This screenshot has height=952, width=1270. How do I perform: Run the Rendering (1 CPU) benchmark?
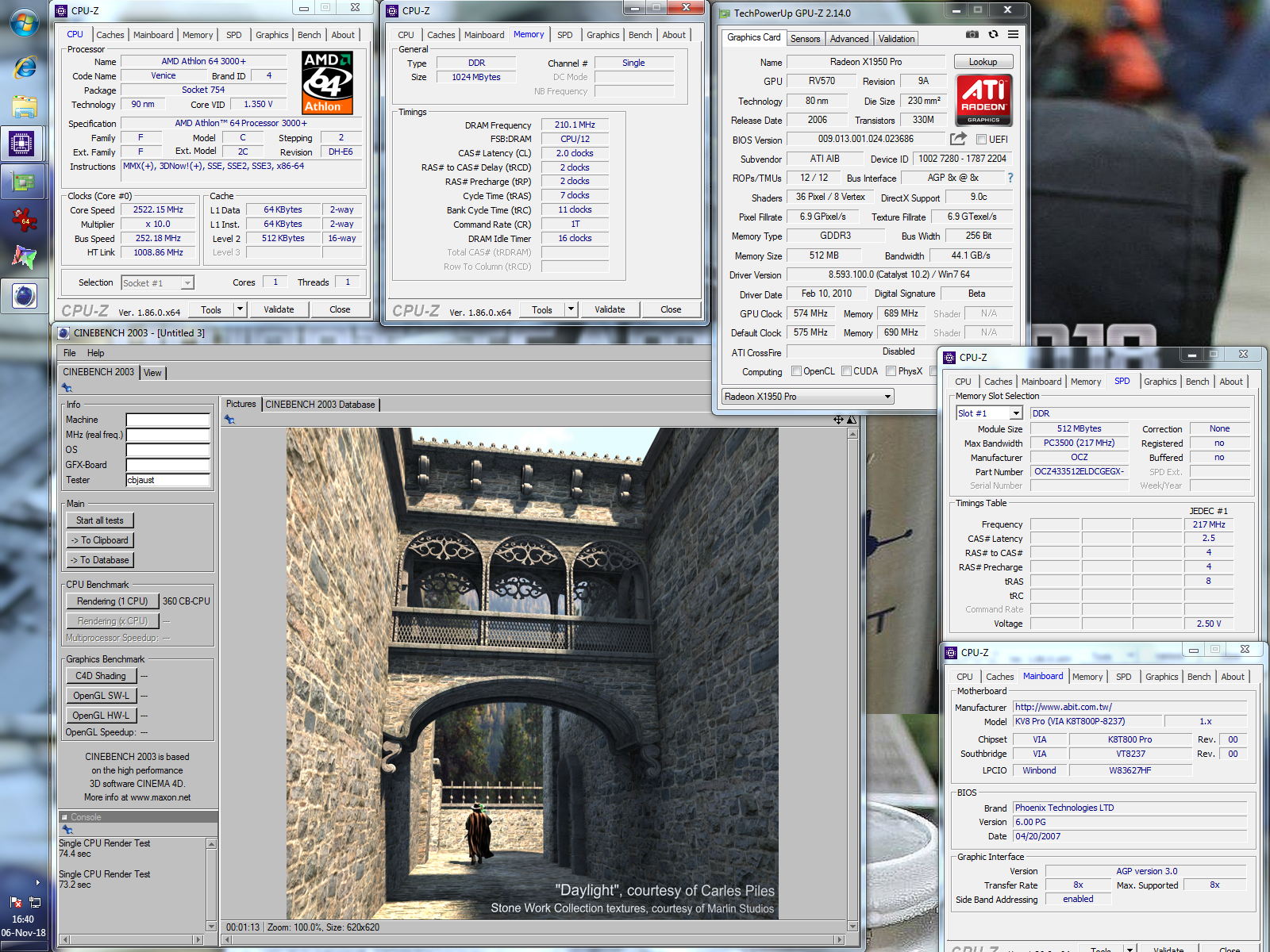point(112,601)
